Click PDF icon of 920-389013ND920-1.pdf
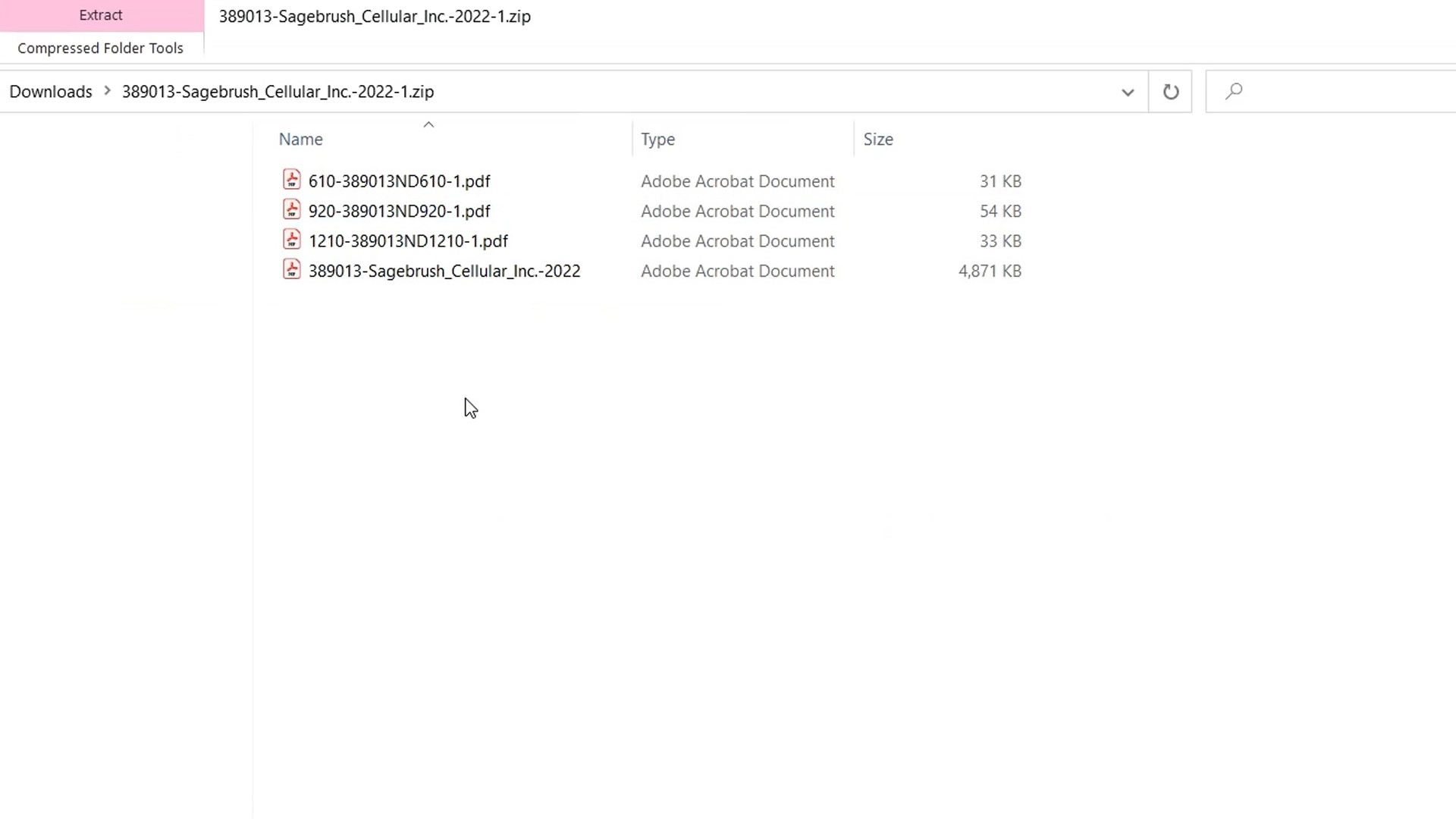 point(292,210)
